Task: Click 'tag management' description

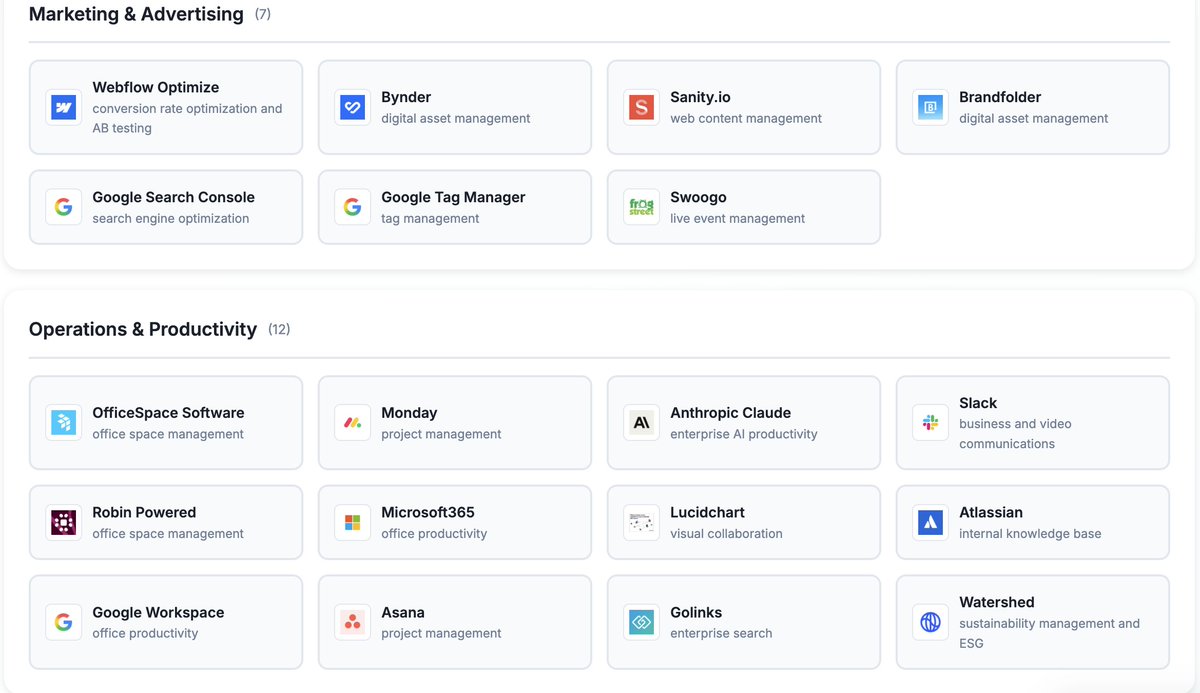Action: pyautogui.click(x=430, y=218)
